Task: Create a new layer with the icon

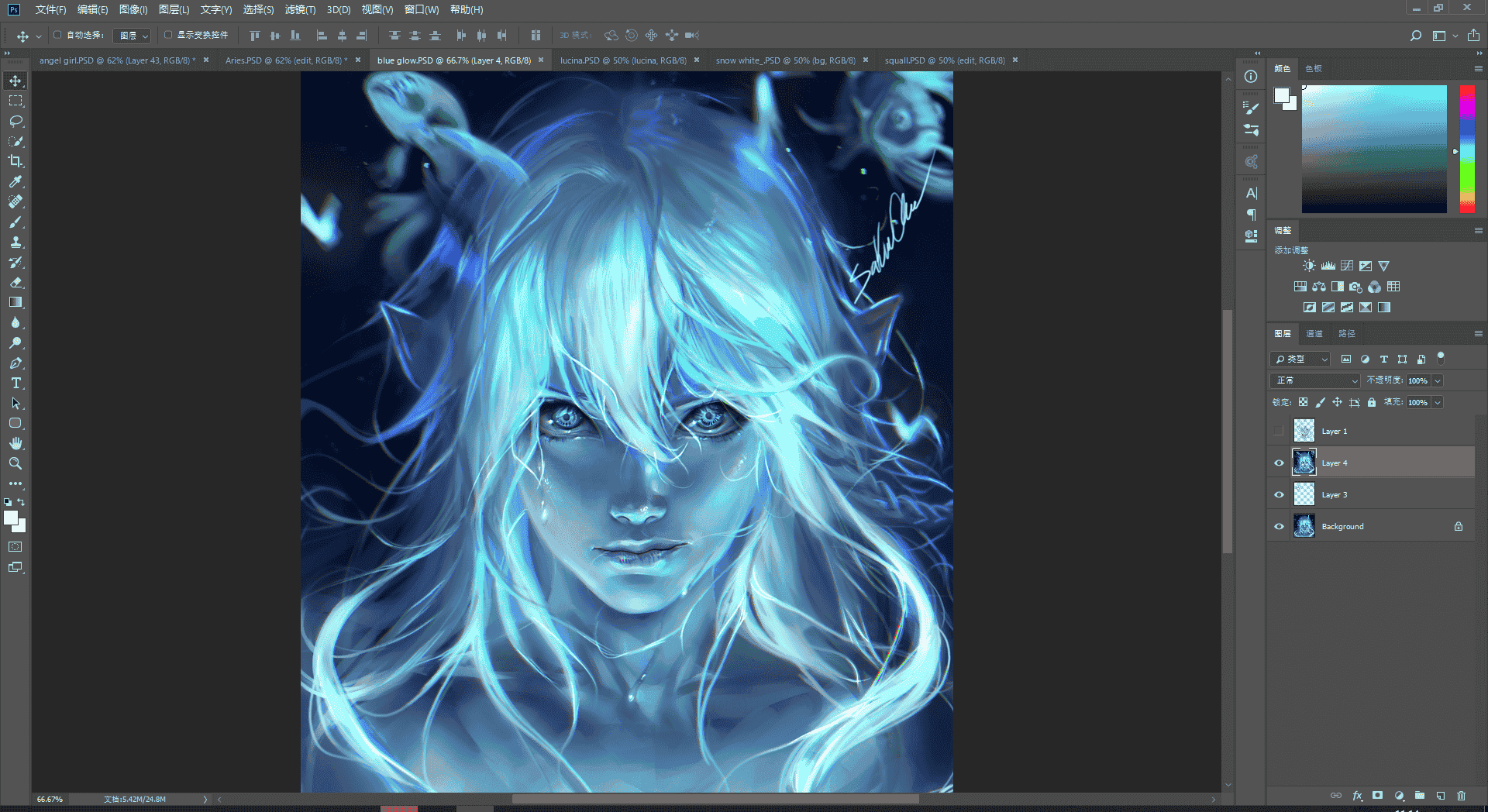Action: coord(1440,796)
